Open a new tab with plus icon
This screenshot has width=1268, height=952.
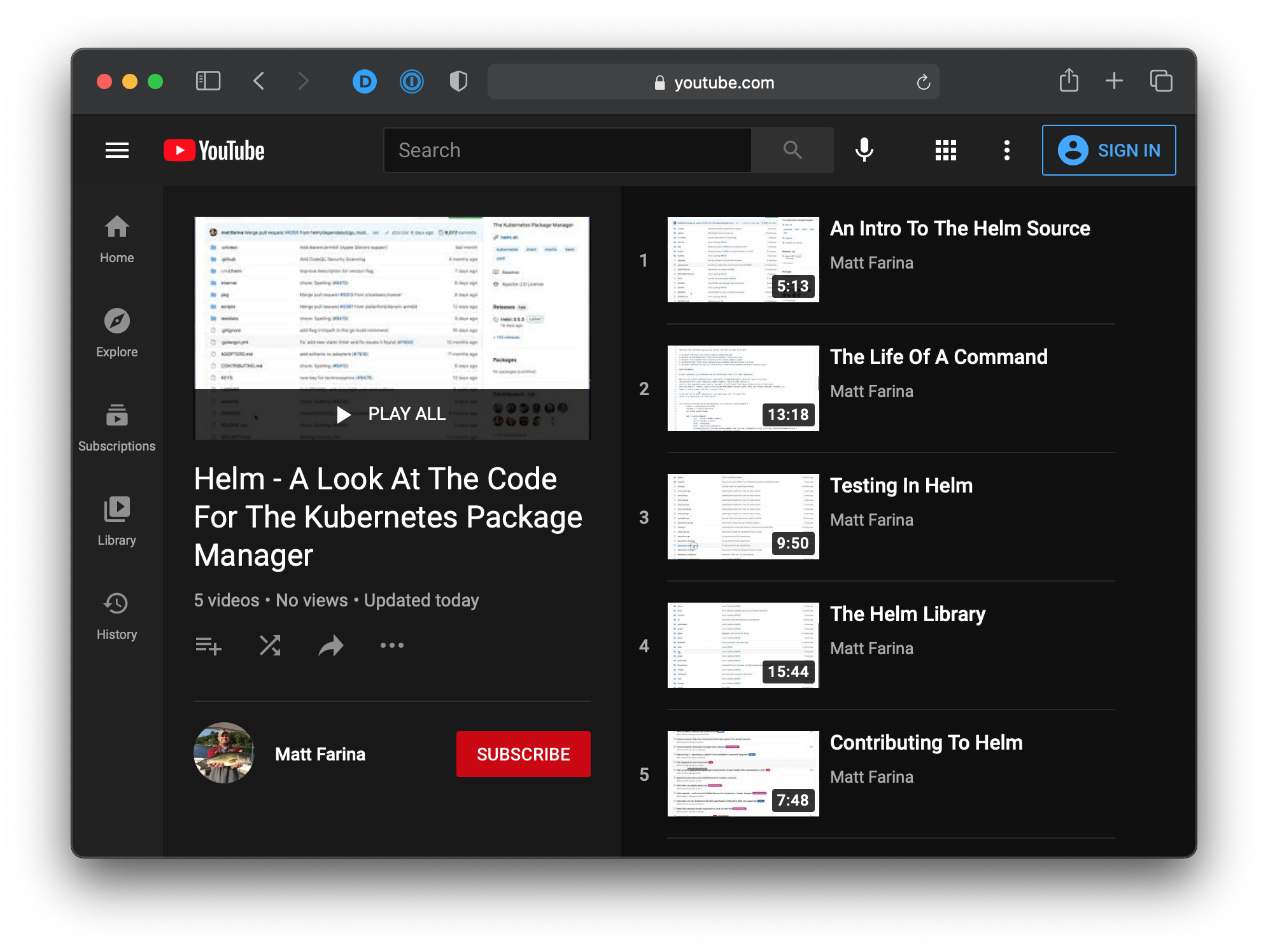coord(1114,81)
